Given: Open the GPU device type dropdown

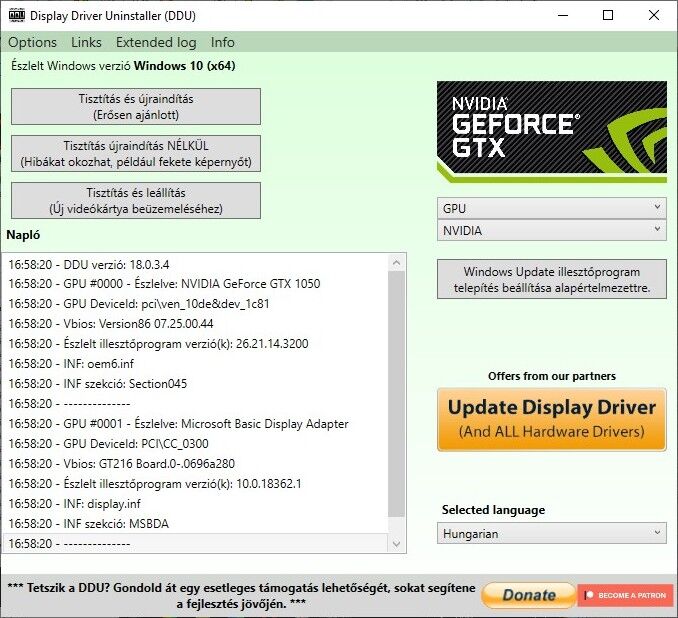Looking at the screenshot, I should 552,208.
